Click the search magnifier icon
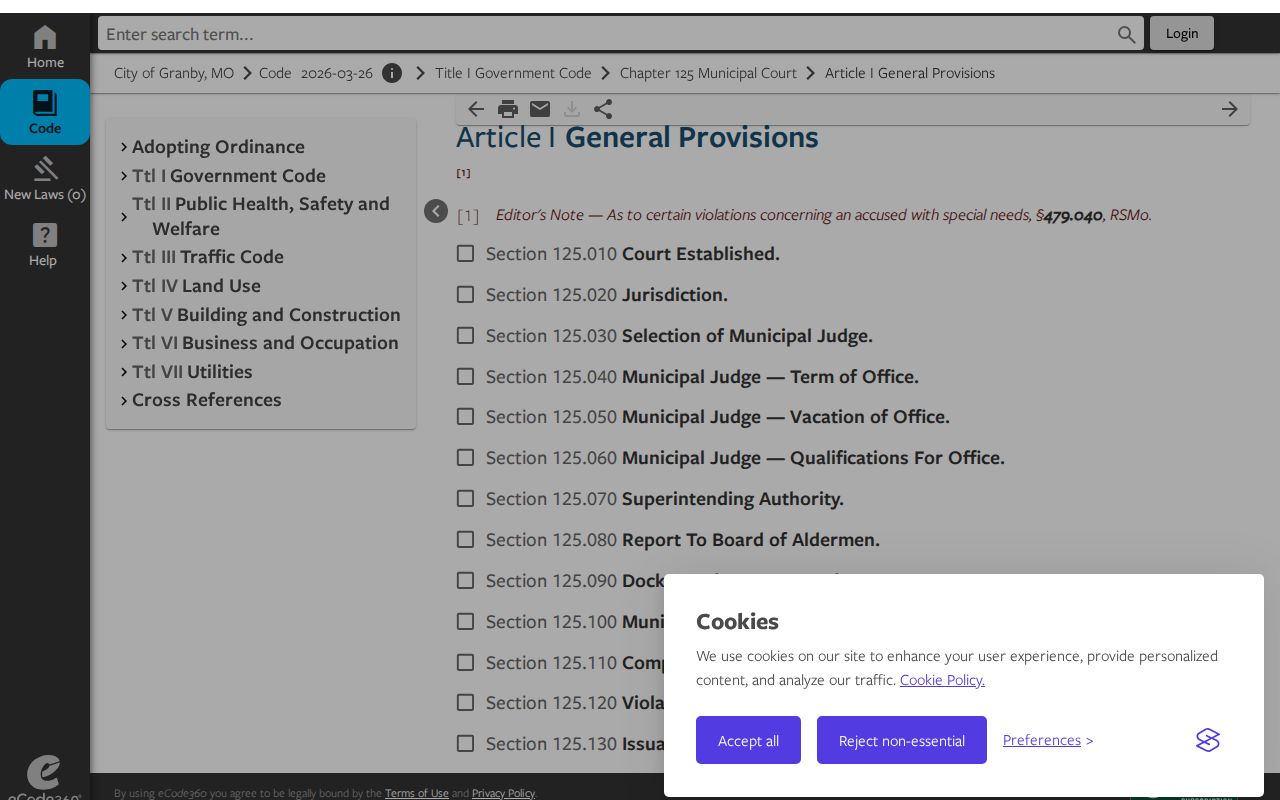 (1127, 34)
